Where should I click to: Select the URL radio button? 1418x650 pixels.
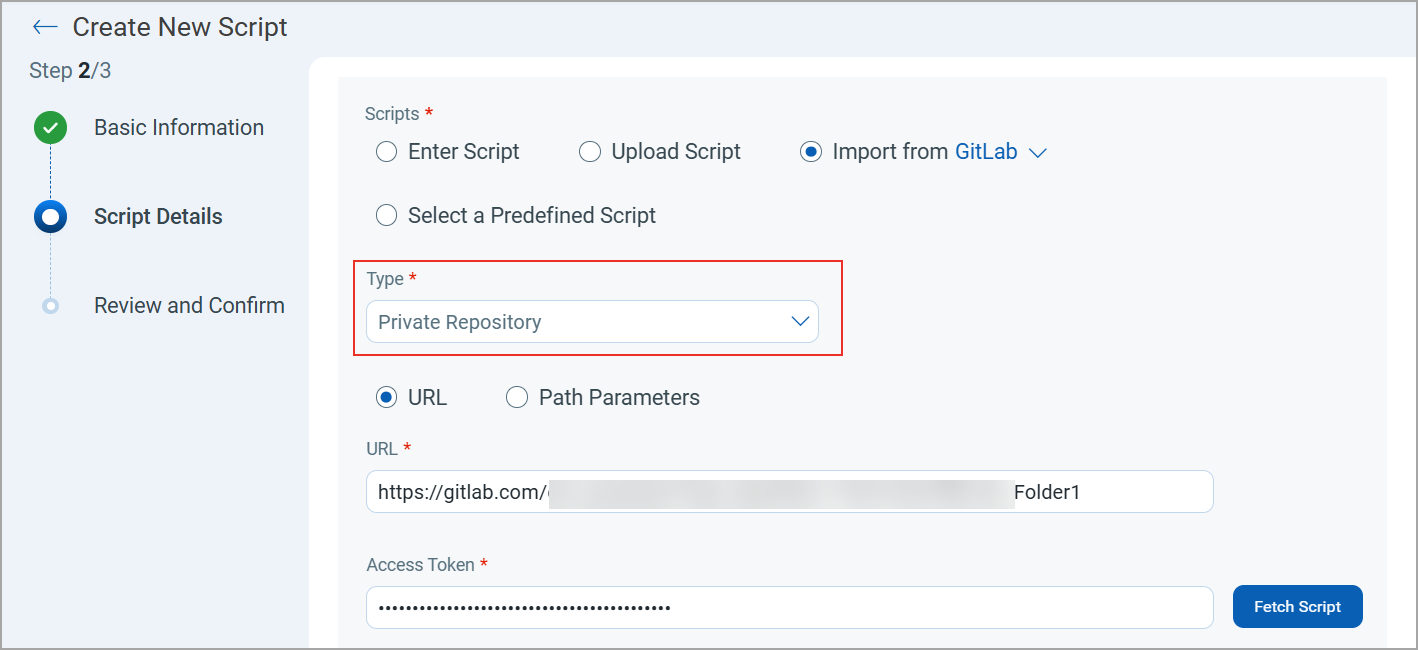tap(386, 398)
